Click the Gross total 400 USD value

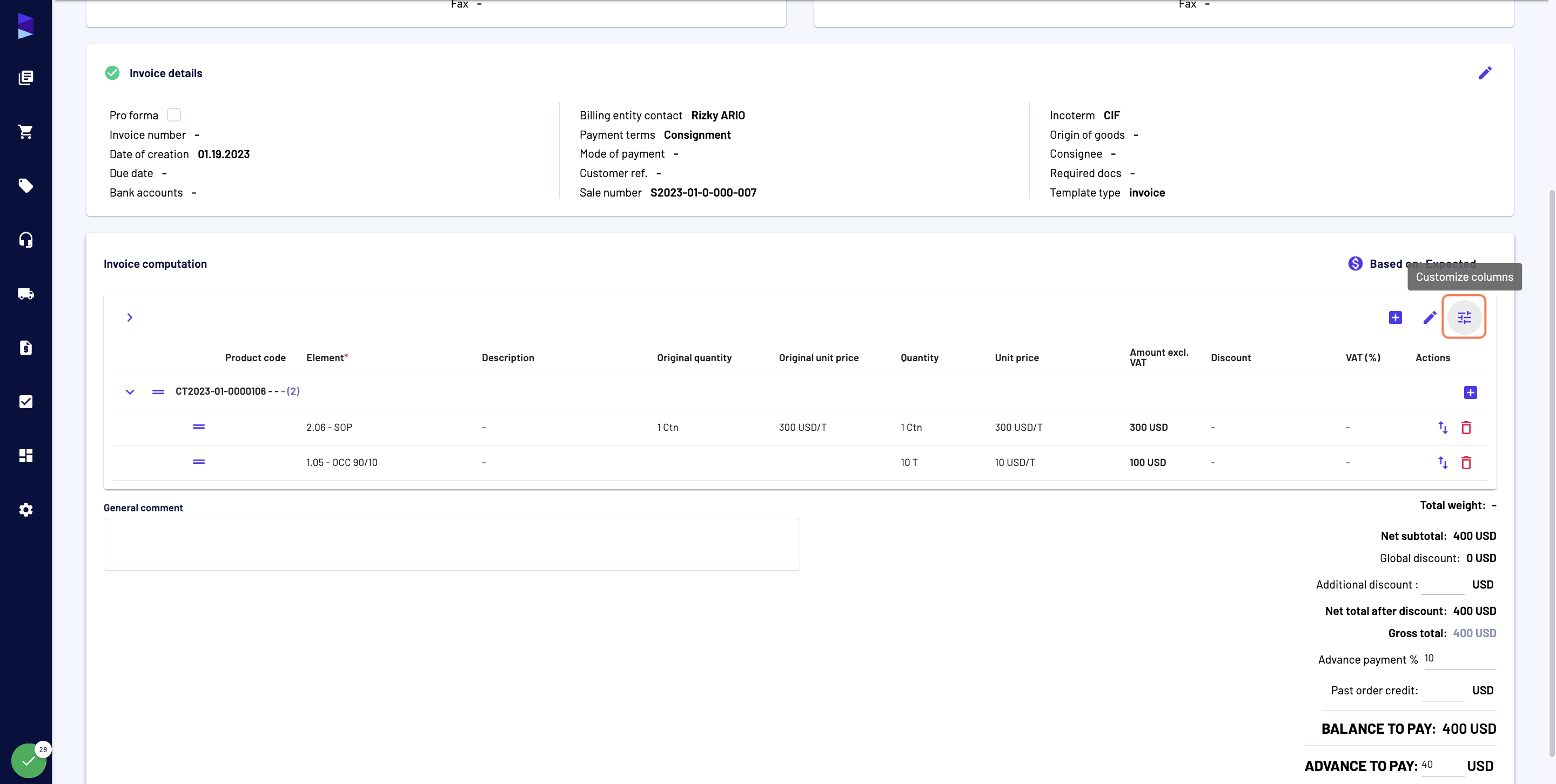[1474, 633]
